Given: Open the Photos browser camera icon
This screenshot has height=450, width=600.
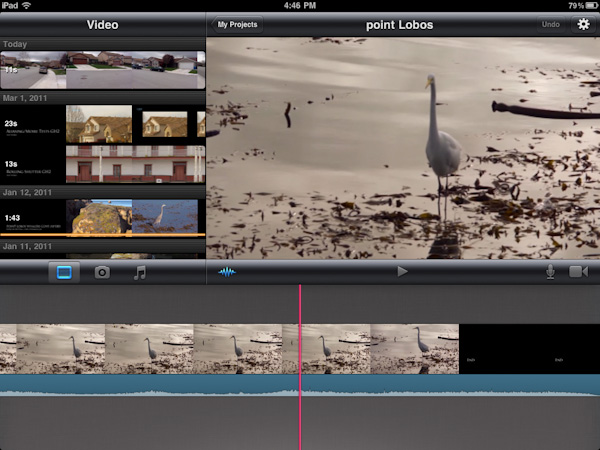Looking at the screenshot, I should coord(102,272).
